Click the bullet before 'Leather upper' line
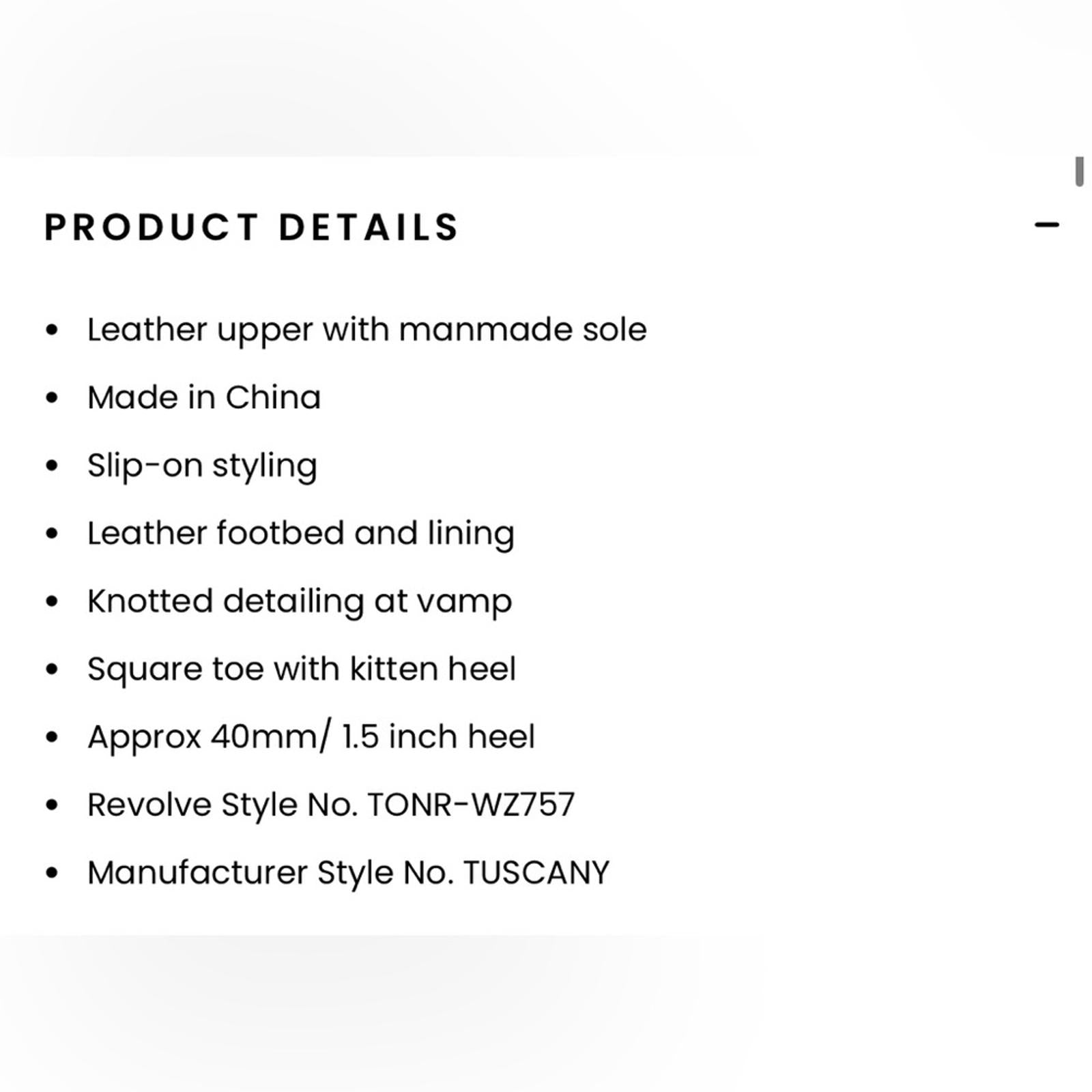This screenshot has width=1092, height=1092. (x=52, y=330)
